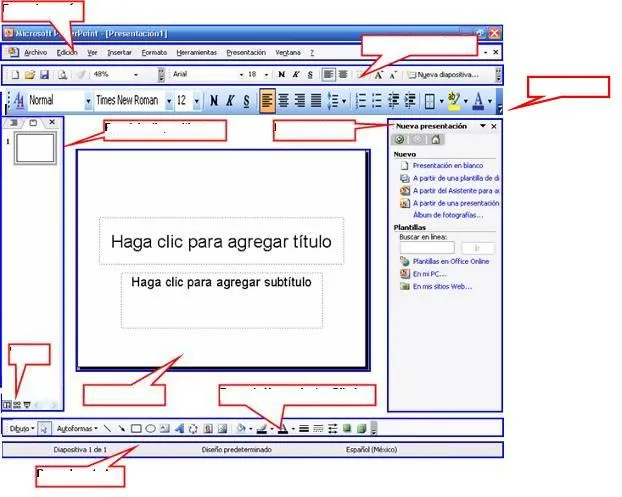Expand the Times New Roman font dropdown

(169, 101)
